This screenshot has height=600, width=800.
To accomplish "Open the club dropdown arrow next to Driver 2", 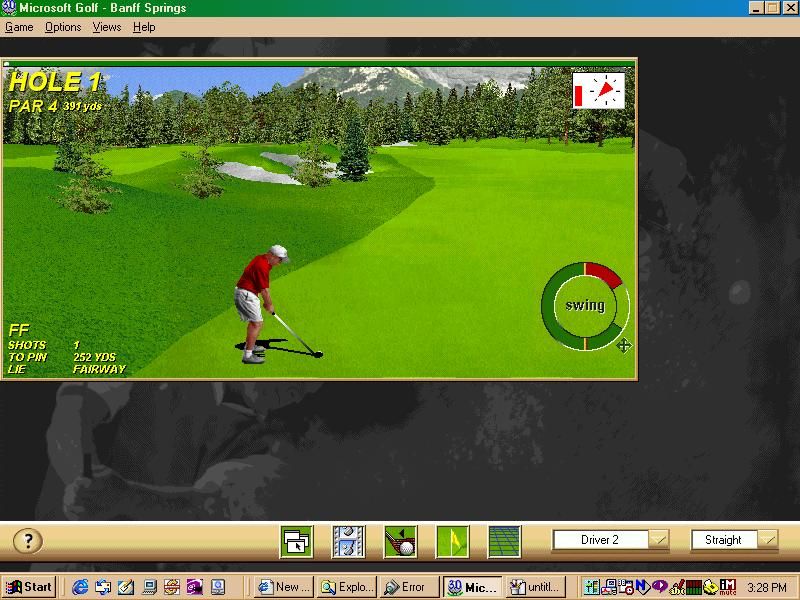I will tap(661, 539).
